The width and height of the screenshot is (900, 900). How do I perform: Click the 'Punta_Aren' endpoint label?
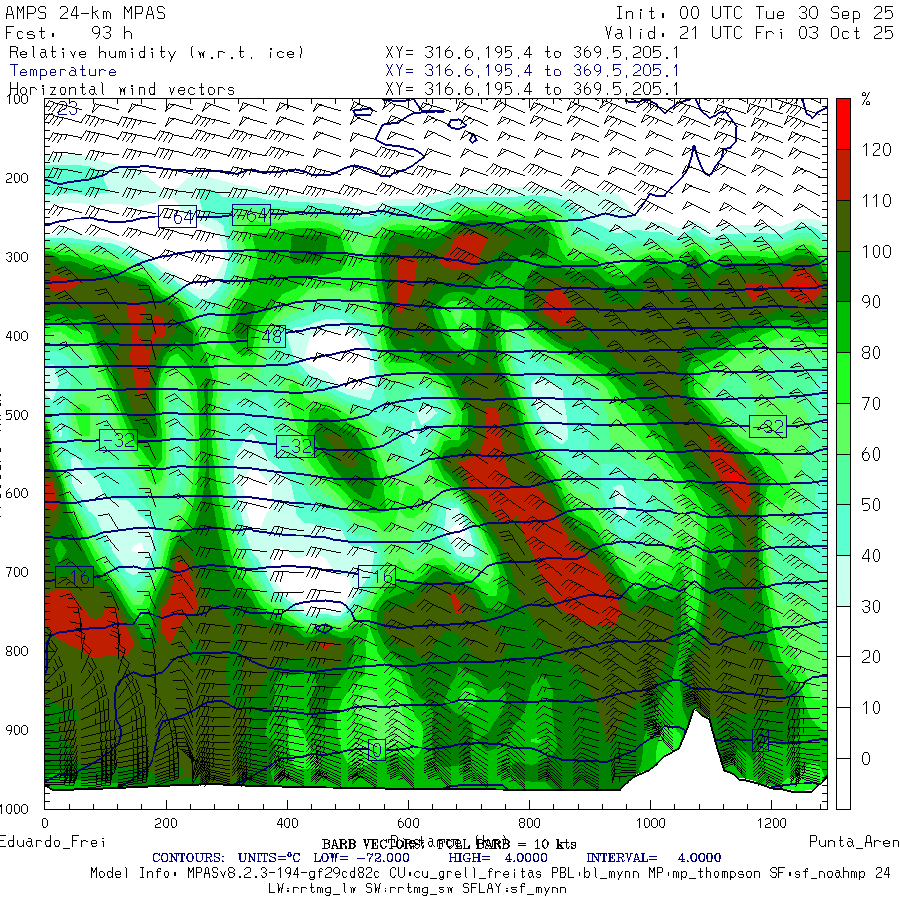pos(854,842)
